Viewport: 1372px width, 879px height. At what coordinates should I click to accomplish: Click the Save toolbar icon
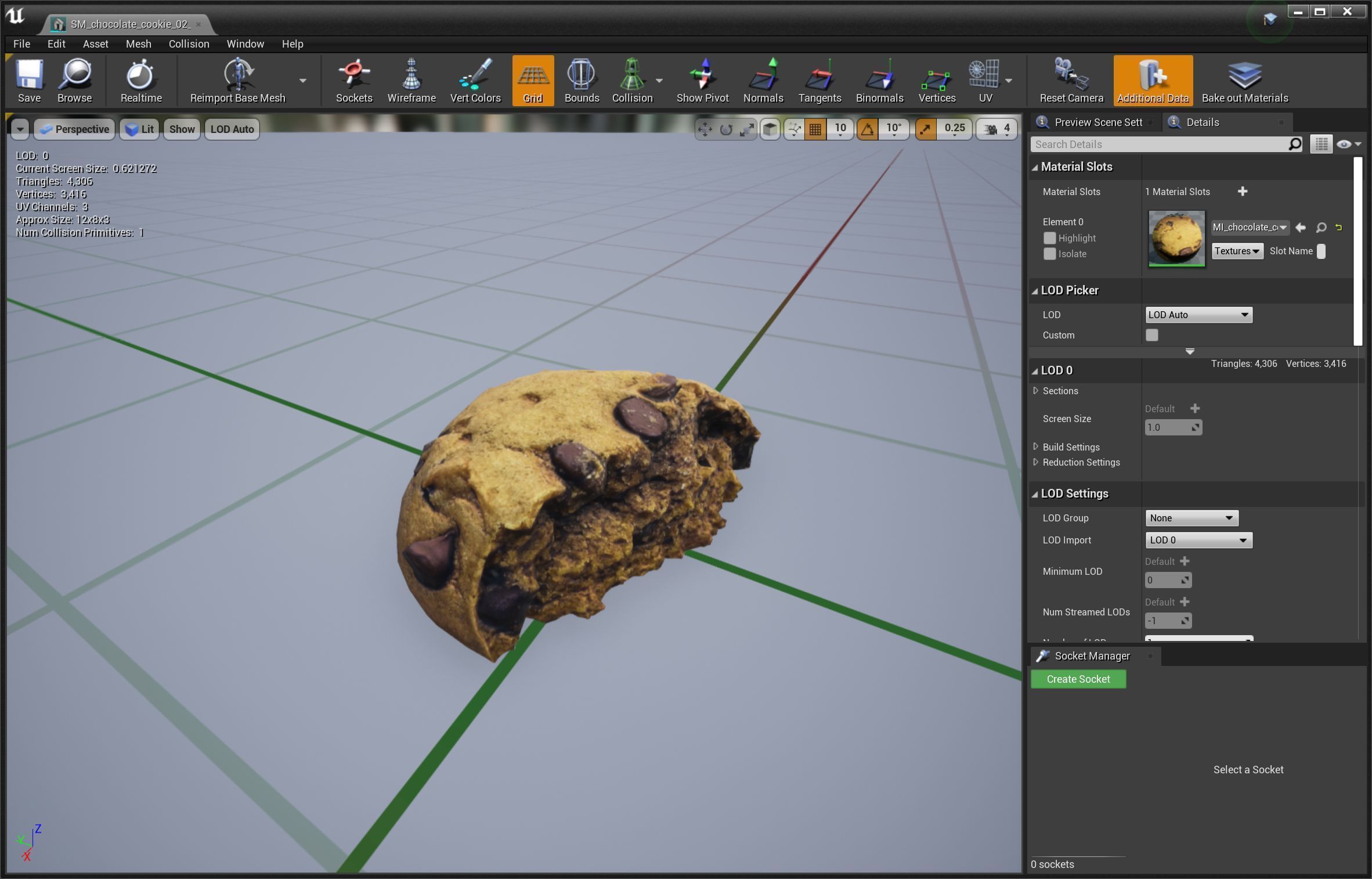[x=29, y=80]
